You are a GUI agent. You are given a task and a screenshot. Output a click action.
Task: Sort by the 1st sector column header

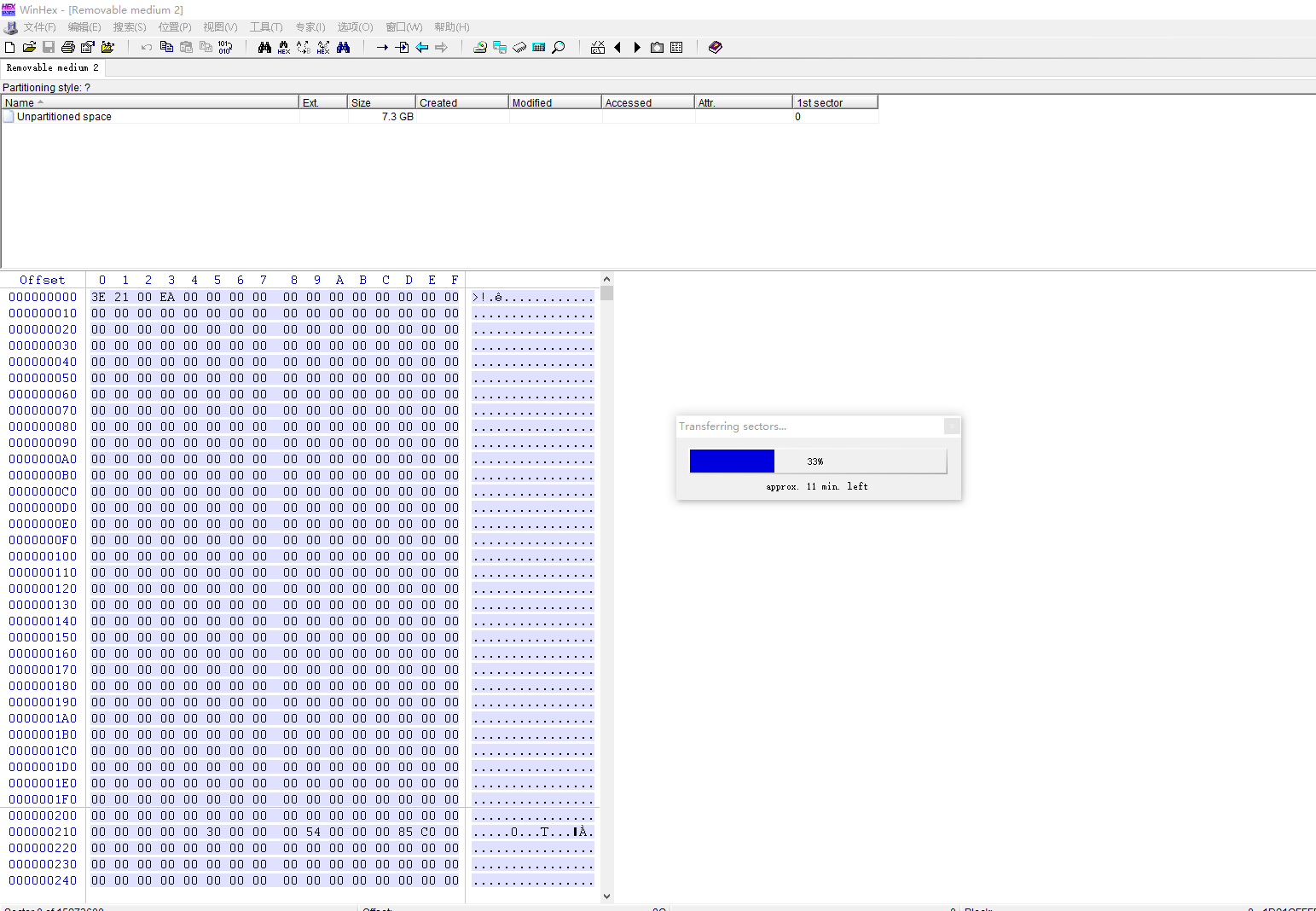point(835,102)
